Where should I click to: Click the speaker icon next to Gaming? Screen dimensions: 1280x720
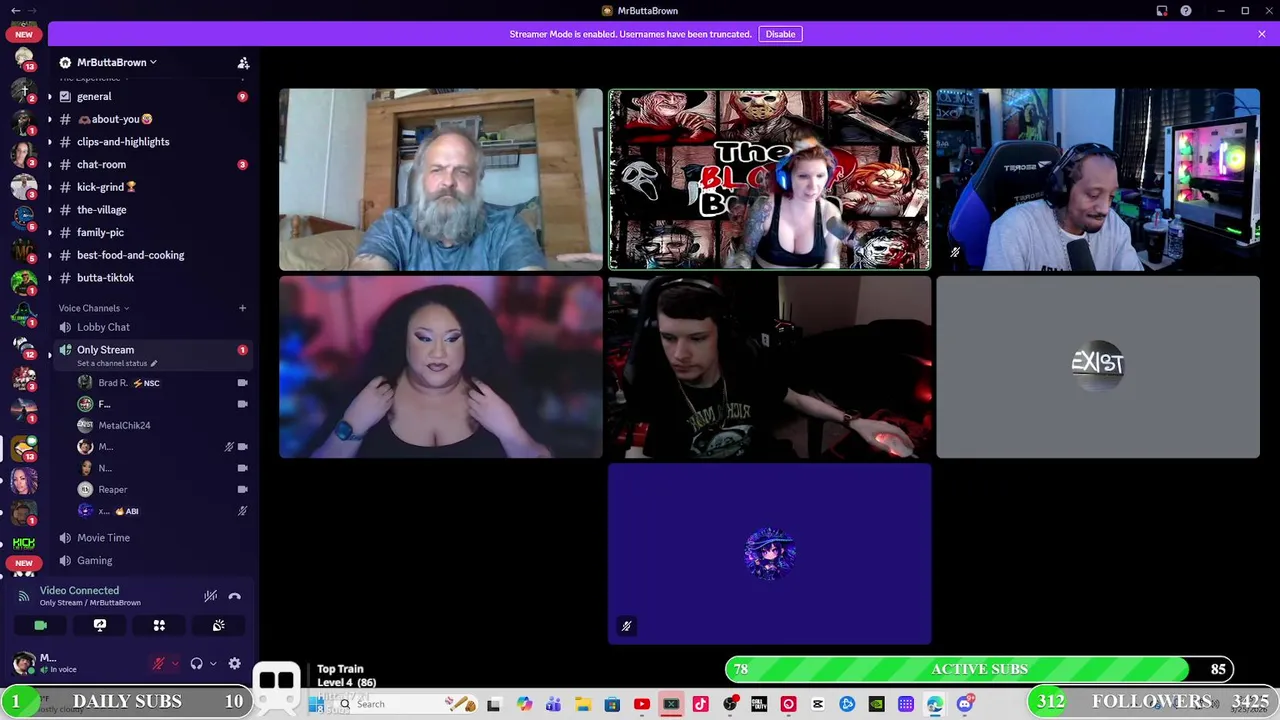point(65,561)
